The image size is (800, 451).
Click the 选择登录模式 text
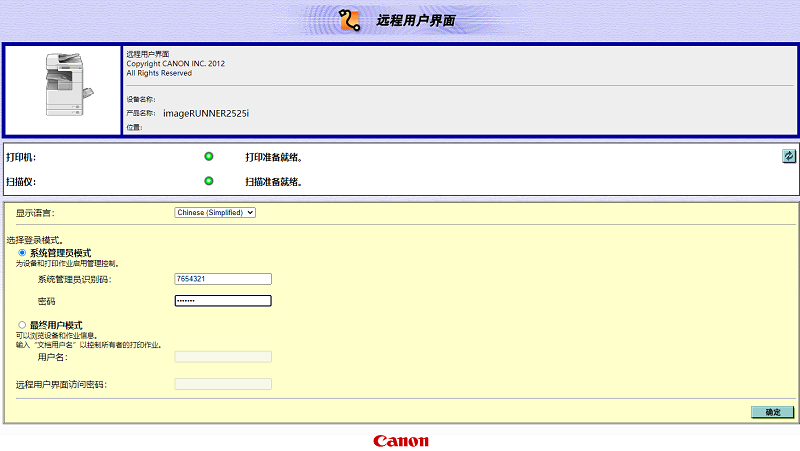[35, 240]
